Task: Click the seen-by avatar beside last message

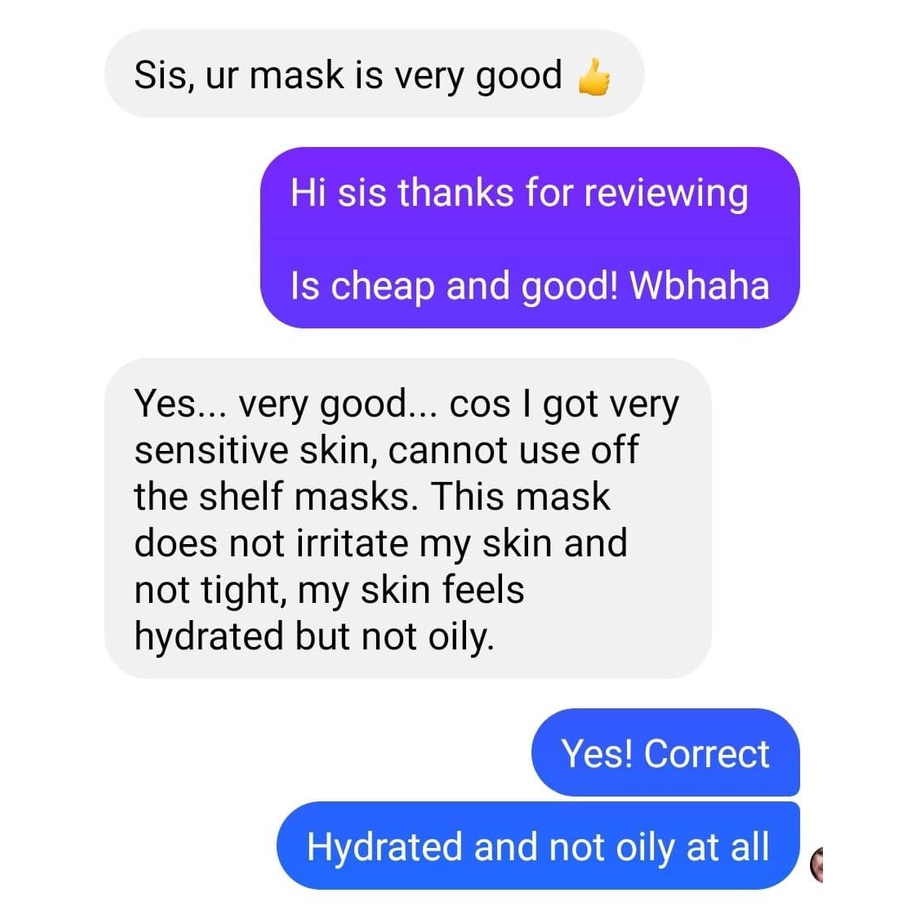Action: [x=816, y=865]
